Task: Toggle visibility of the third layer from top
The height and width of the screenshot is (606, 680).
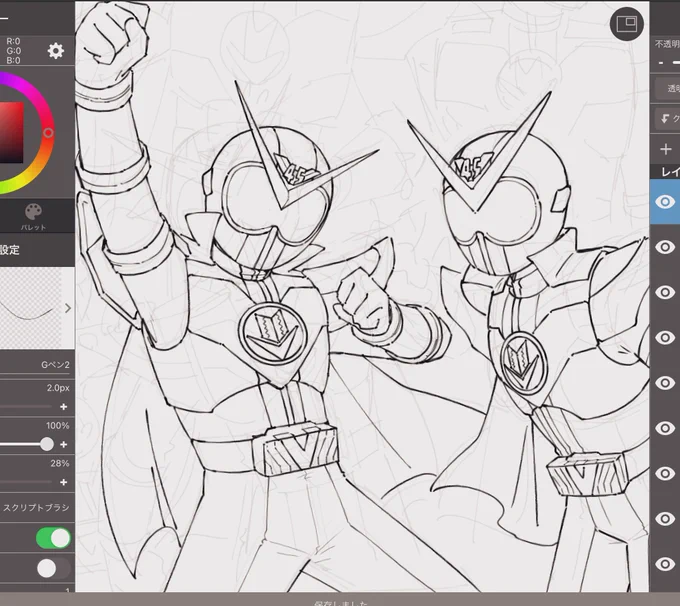Action: pos(665,292)
